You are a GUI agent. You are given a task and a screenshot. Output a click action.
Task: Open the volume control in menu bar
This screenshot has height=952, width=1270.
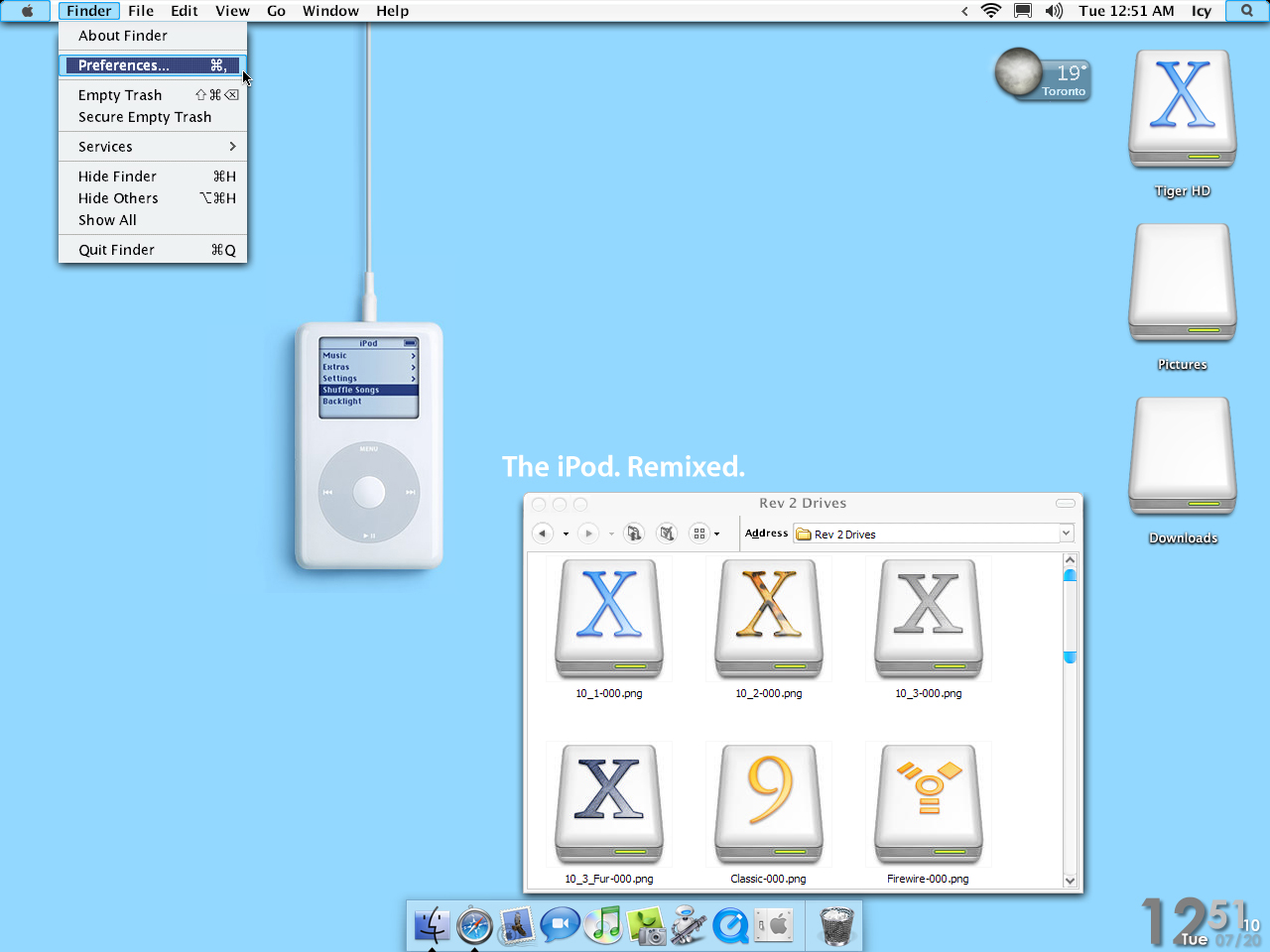coord(1054,11)
